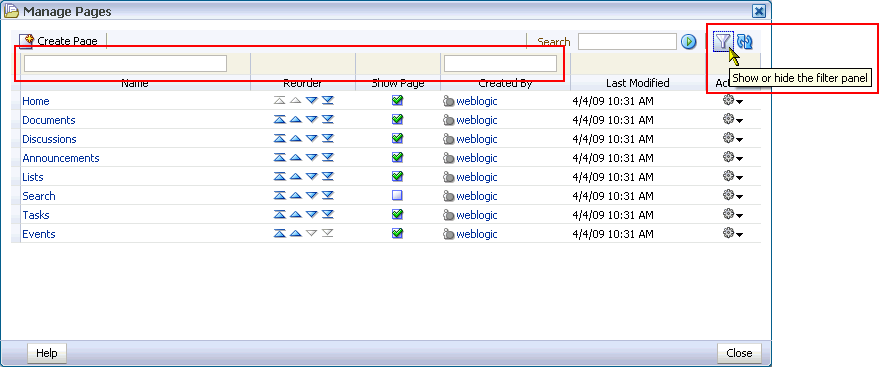The width and height of the screenshot is (882, 381).
Task: Open the Announcements page link
Action: click(61, 158)
